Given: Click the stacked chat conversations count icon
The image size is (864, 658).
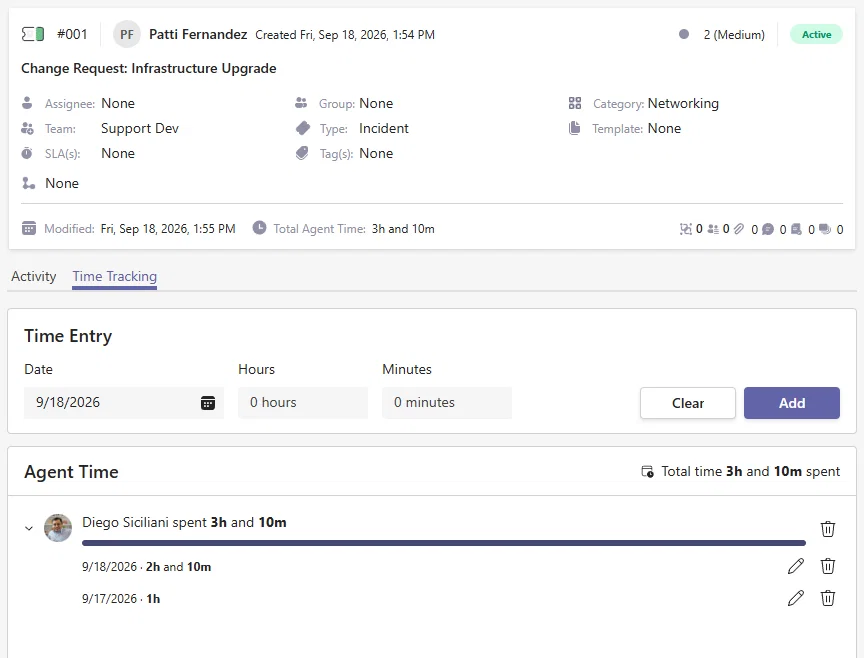Looking at the screenshot, I should [825, 229].
